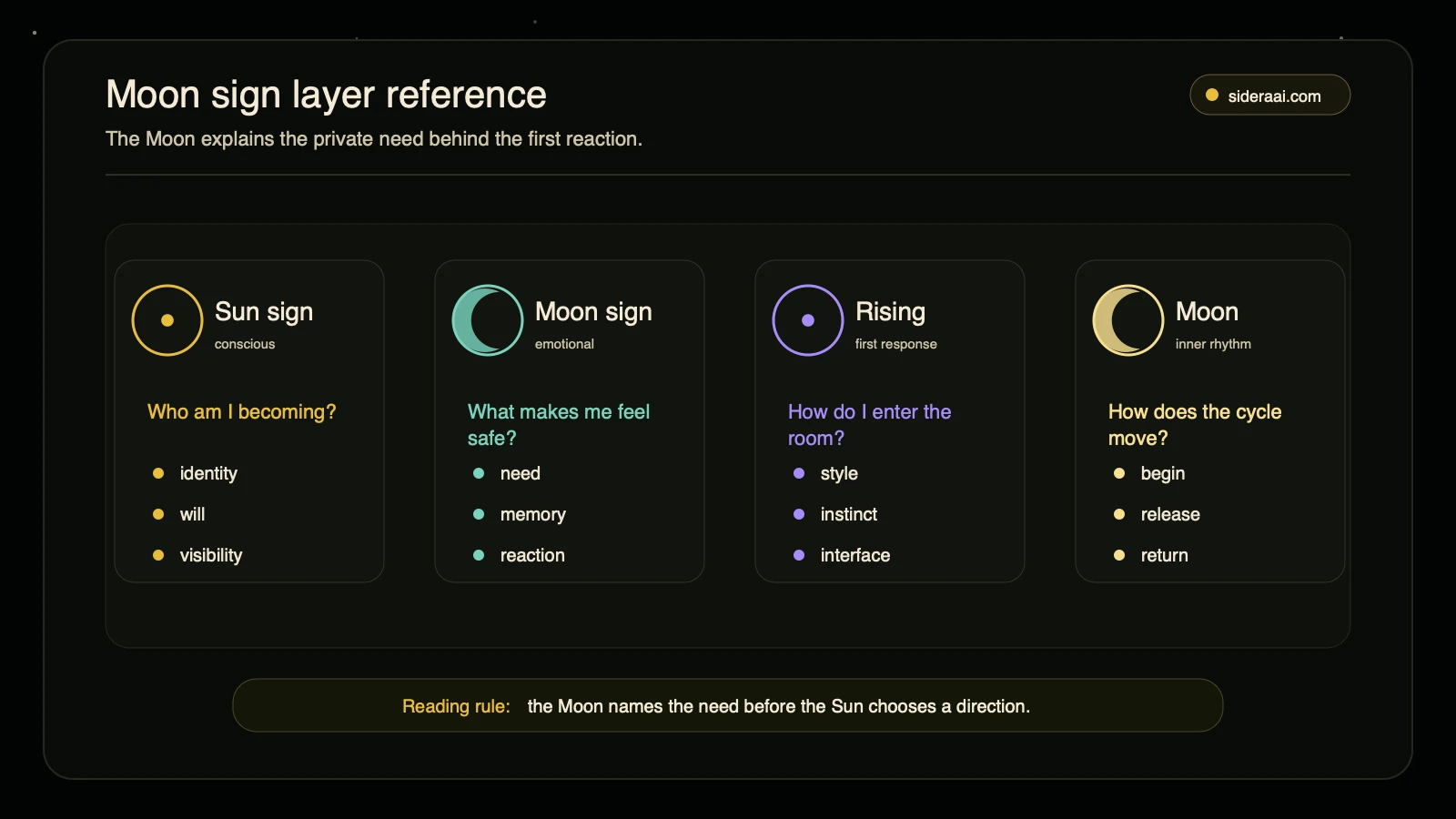Click the purple Rising circle icon

808,320
